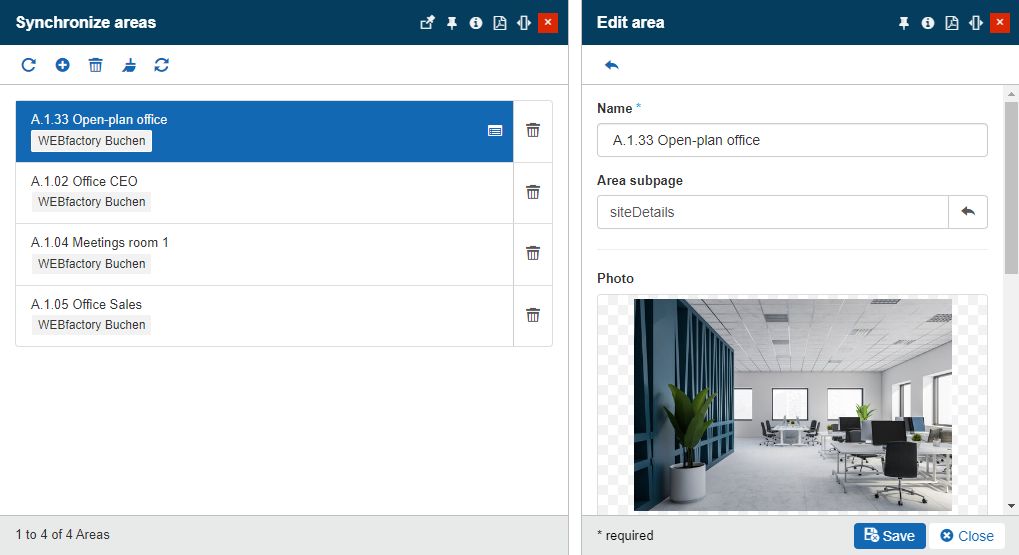The height and width of the screenshot is (555, 1019).
Task: Open PDF help in Edit area header
Action: pyautogui.click(x=952, y=23)
